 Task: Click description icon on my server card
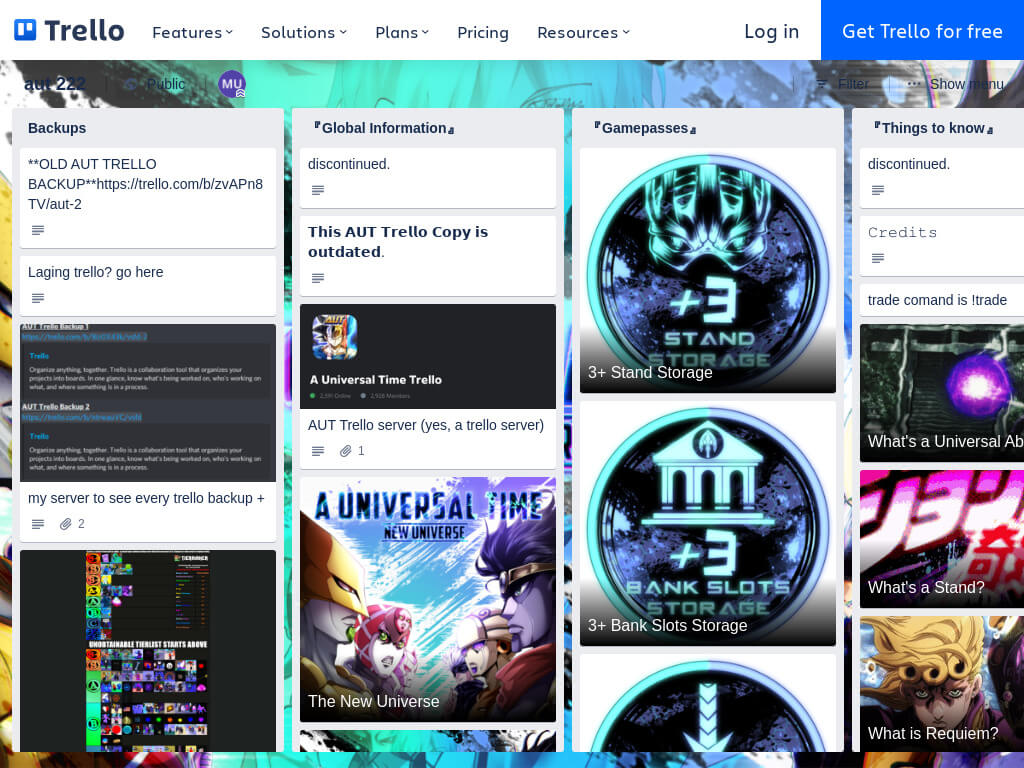coord(38,524)
